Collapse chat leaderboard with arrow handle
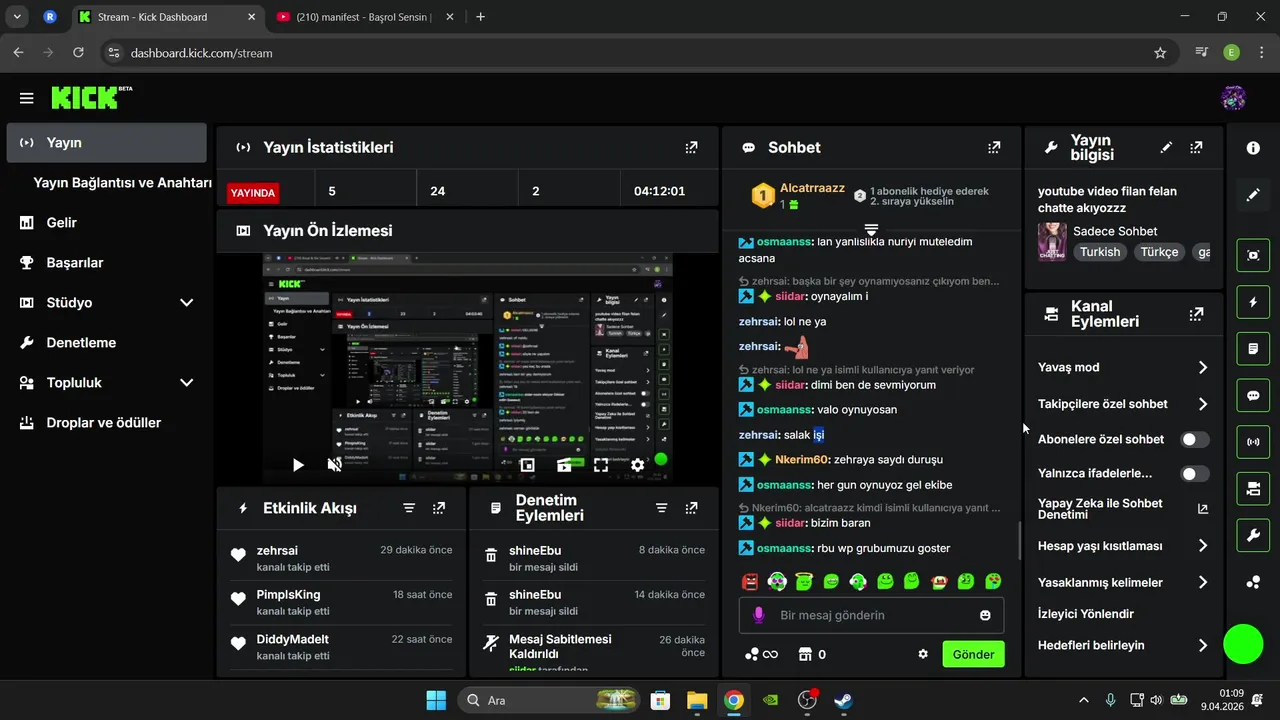This screenshot has height=720, width=1280. tap(871, 229)
